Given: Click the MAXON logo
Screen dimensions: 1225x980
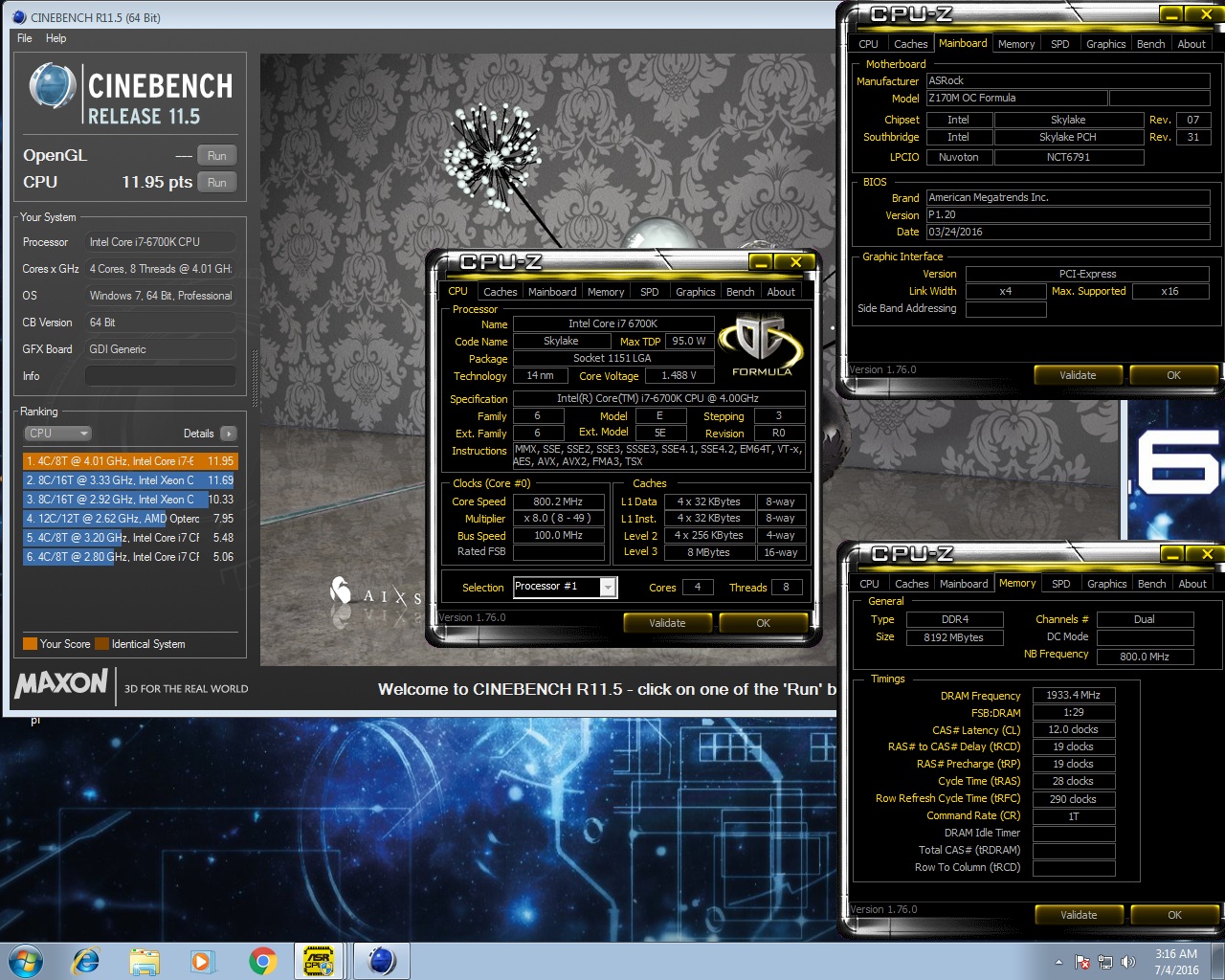Looking at the screenshot, I should click(x=61, y=683).
